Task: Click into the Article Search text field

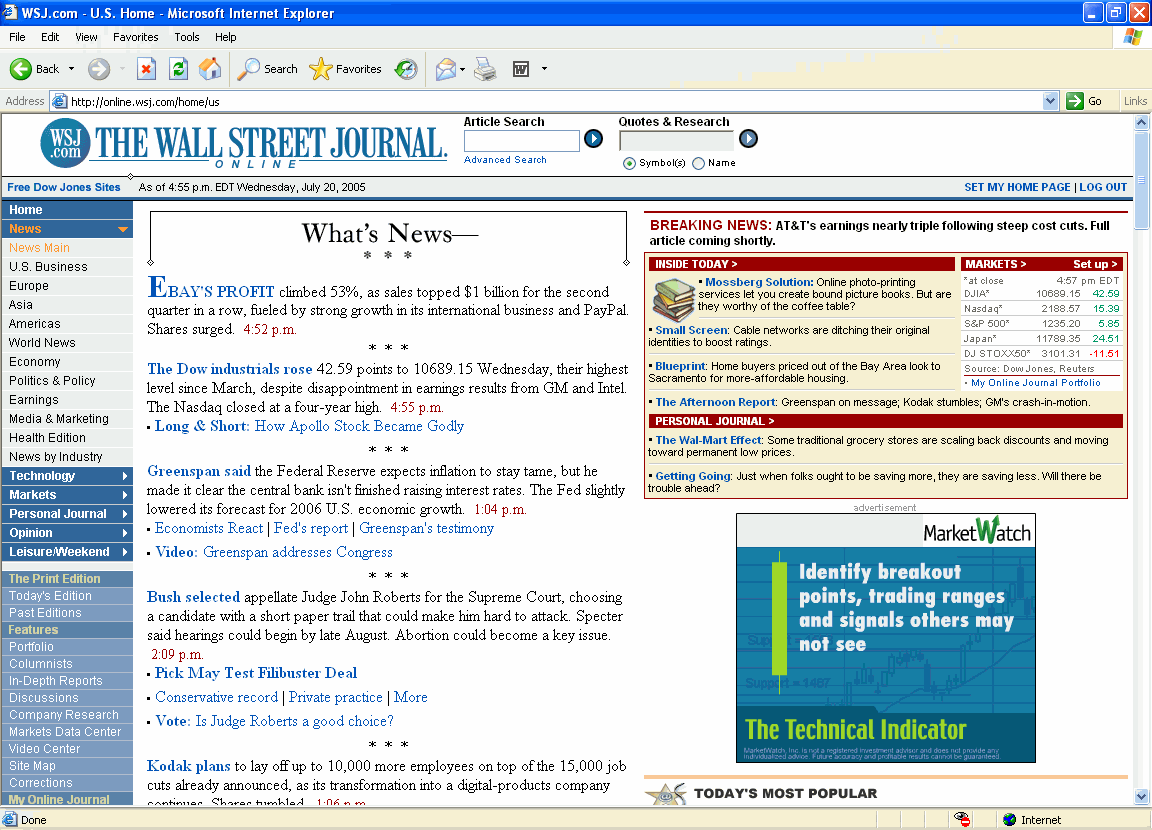Action: tap(521, 141)
